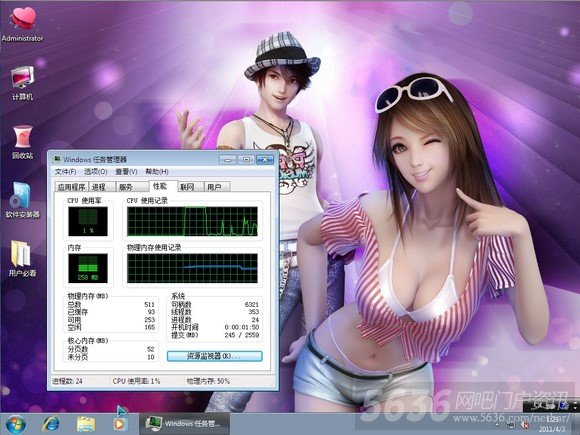580x435 pixels.
Task: Minimize the Task Manager window
Action: [x=227, y=159]
